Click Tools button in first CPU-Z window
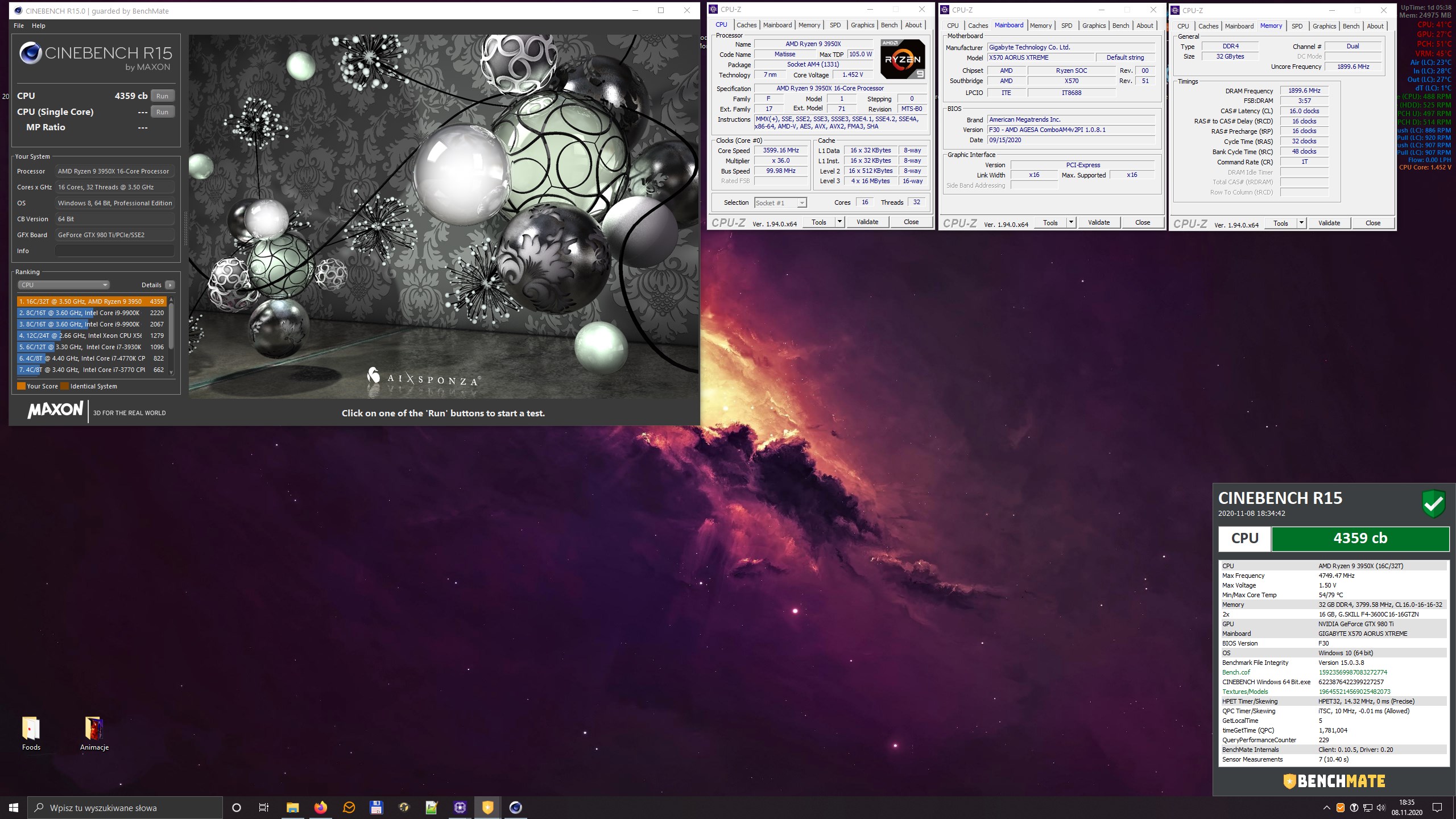This screenshot has height=819, width=1456. [819, 222]
